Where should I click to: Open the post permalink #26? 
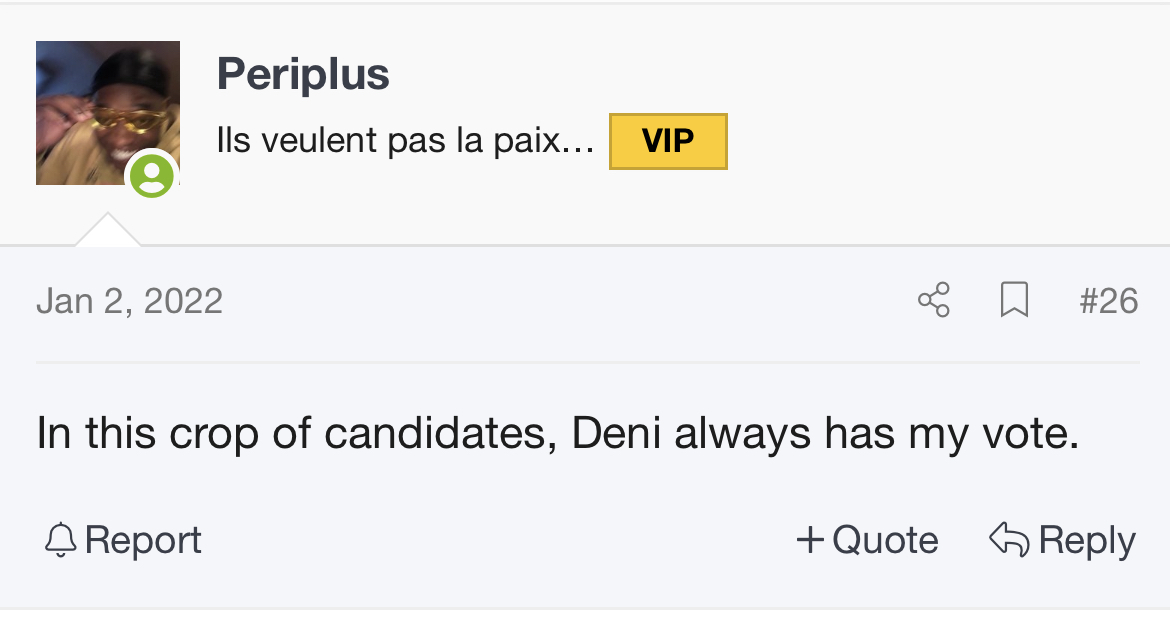click(1109, 301)
